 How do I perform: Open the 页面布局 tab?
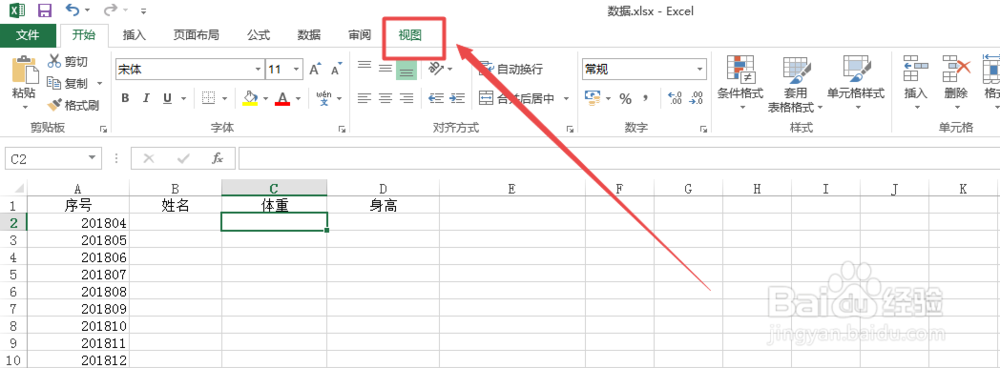point(196,35)
